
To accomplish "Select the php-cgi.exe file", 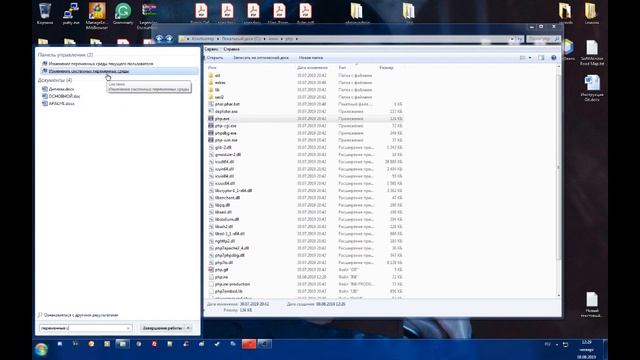I will pos(225,126).
